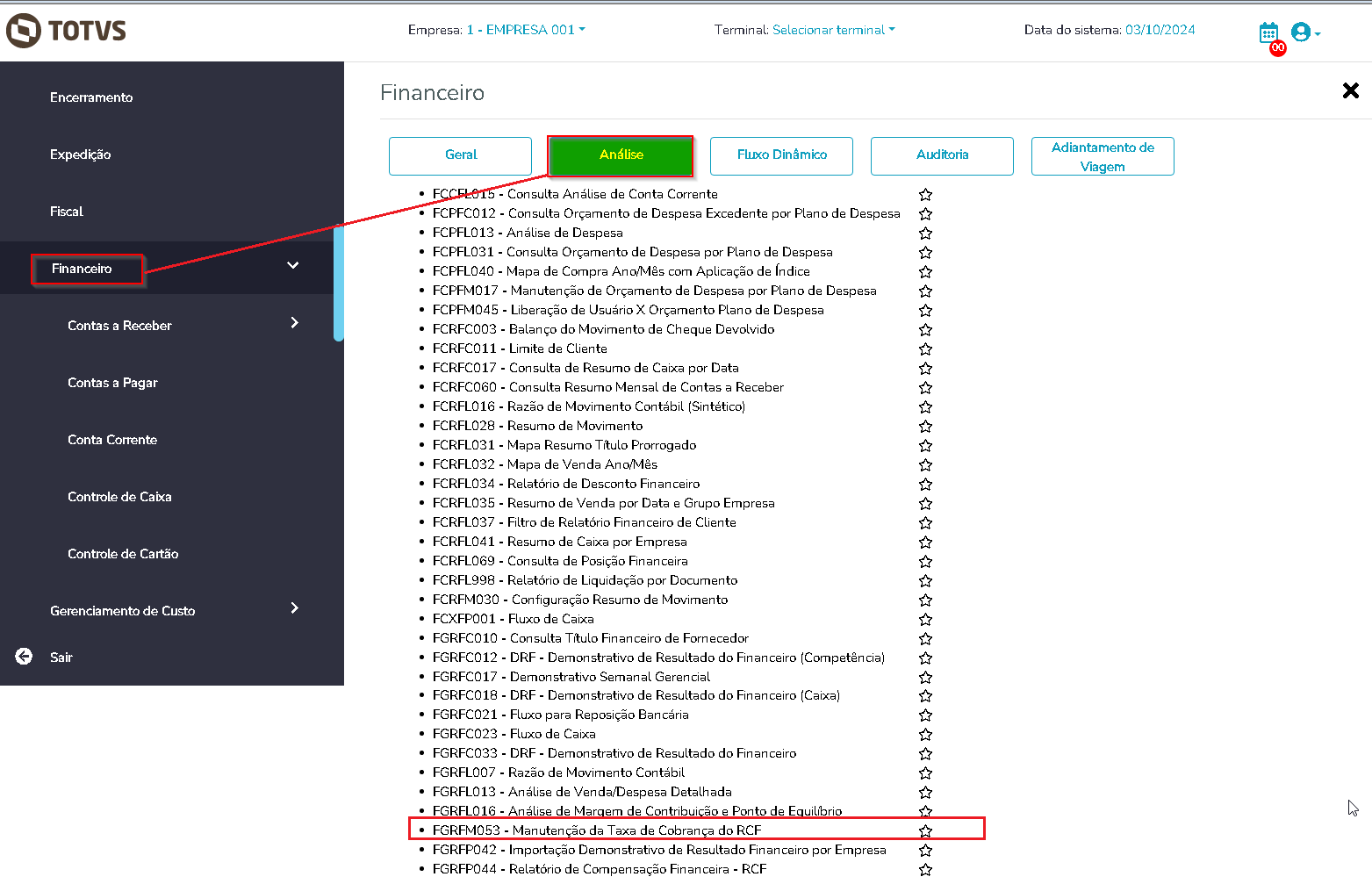Viewport: 1372px width, 884px height.
Task: Favorite FCXFP001 Fluxo de Caixa
Action: (x=925, y=620)
